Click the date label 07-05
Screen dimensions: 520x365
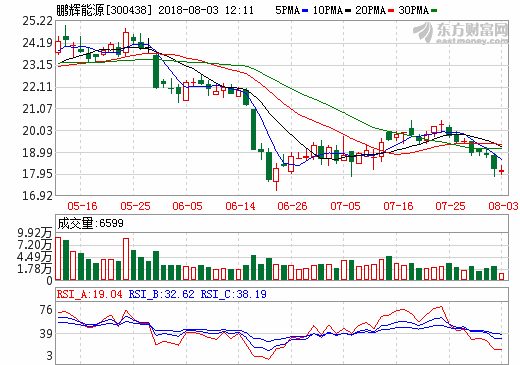point(345,206)
